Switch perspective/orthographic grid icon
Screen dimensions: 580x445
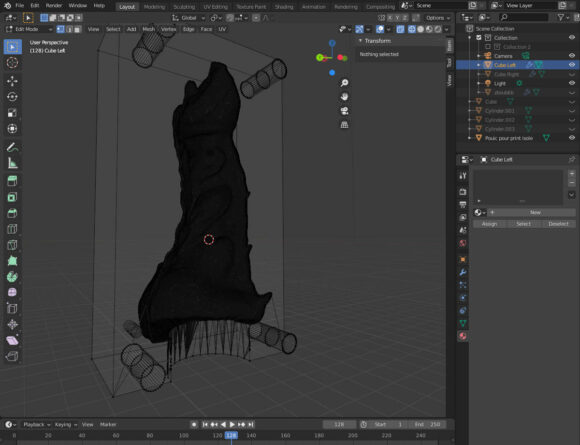pos(344,125)
